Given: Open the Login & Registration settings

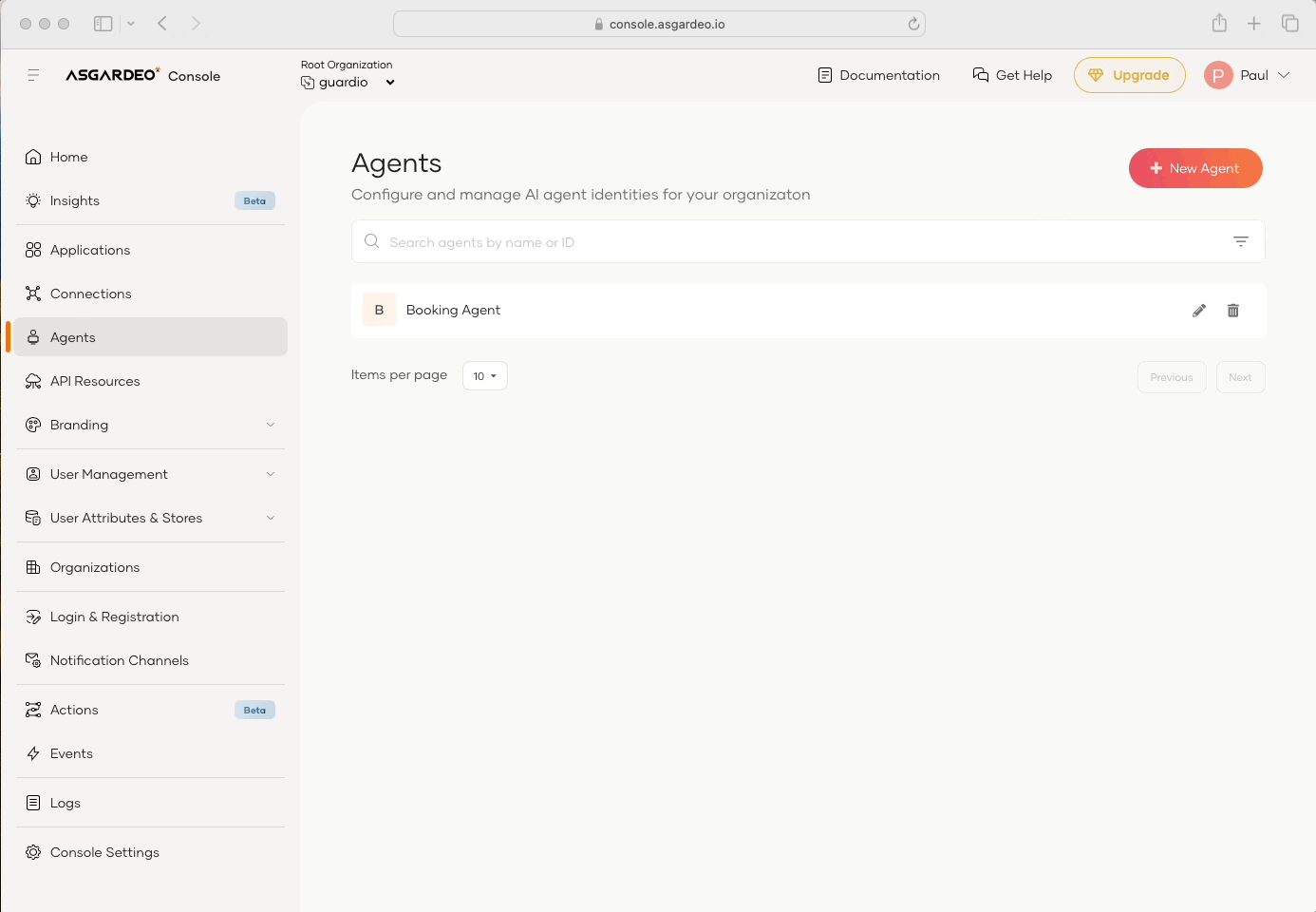Looking at the screenshot, I should point(114,616).
